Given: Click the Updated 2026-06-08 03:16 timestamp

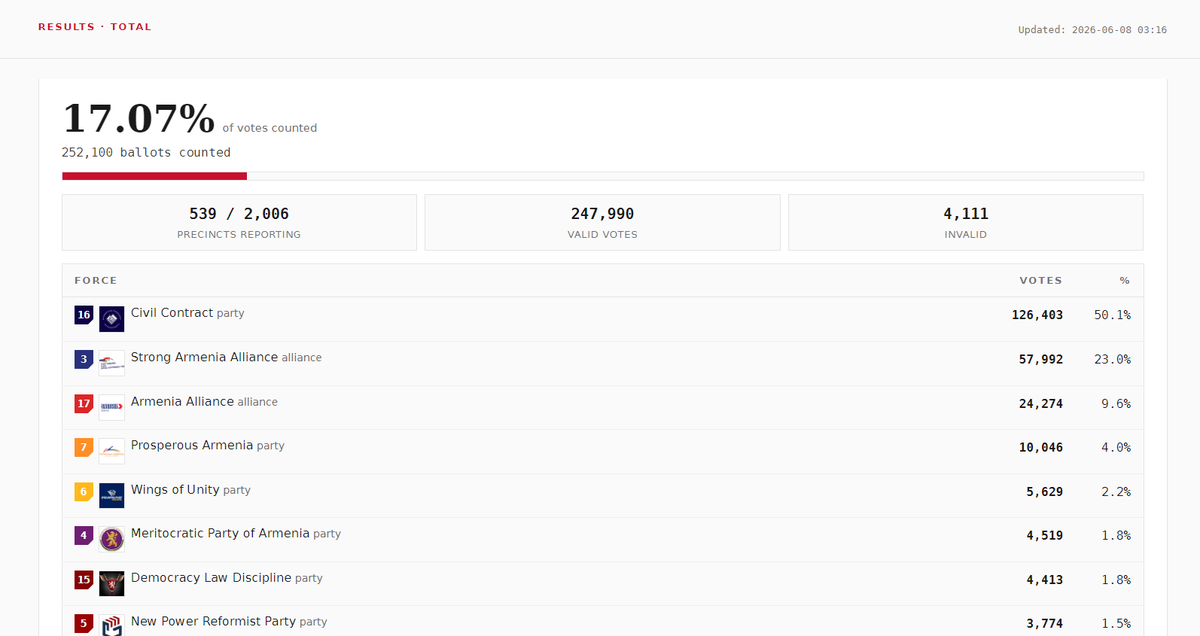Looking at the screenshot, I should 1092,30.
